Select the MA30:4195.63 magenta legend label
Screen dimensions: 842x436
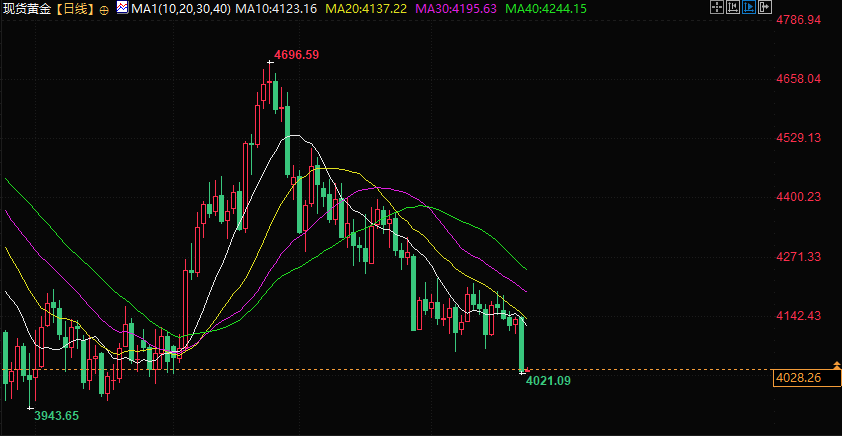click(x=456, y=9)
